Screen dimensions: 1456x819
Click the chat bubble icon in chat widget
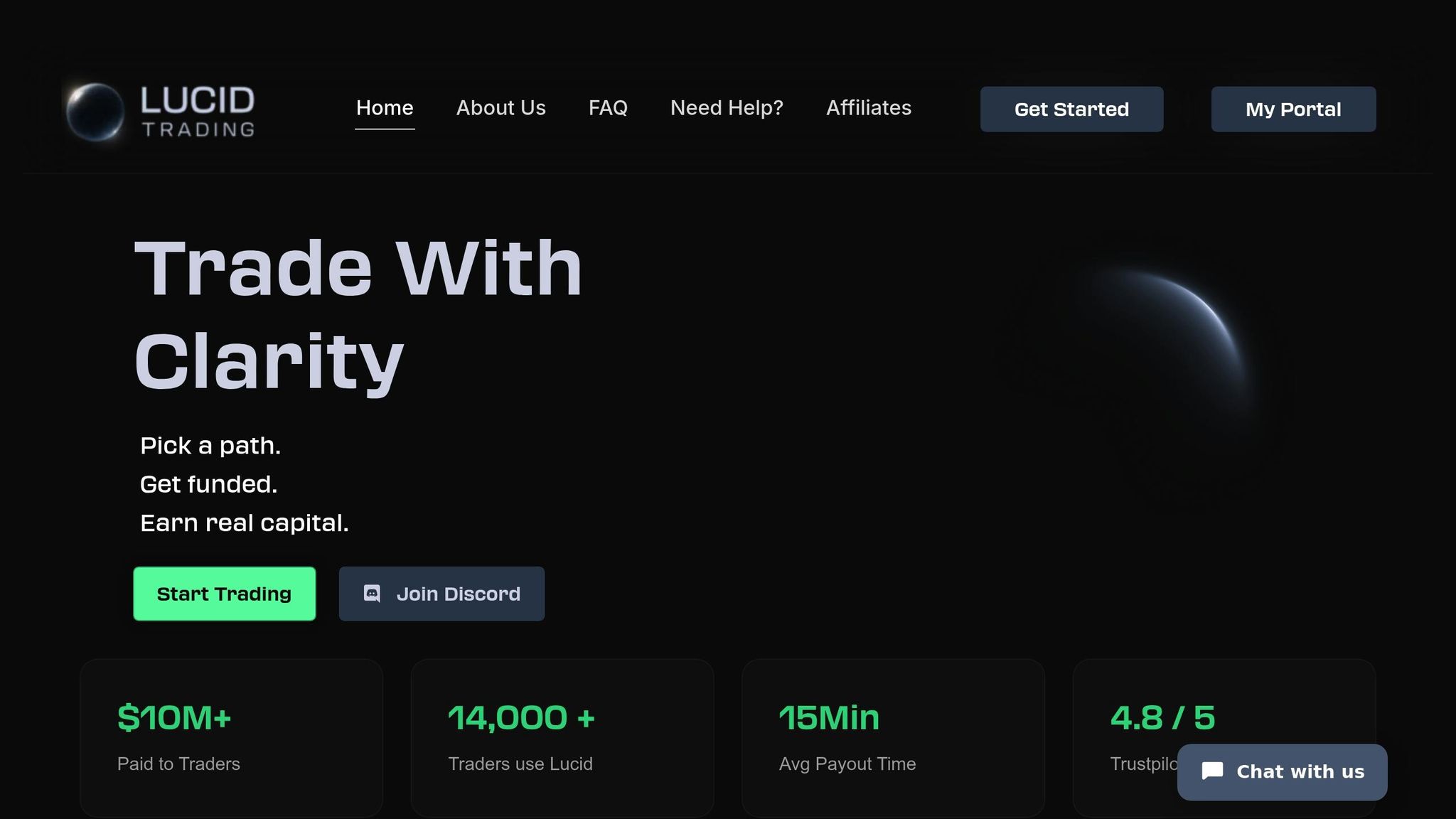coord(1212,771)
